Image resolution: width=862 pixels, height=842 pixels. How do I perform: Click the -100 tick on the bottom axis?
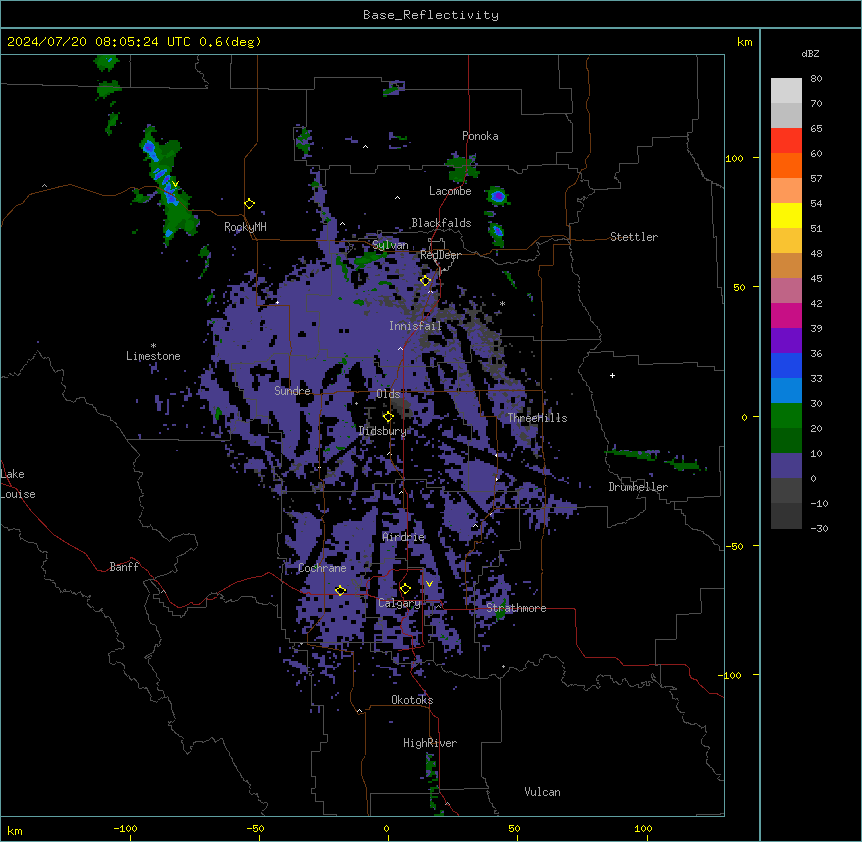click(125, 828)
